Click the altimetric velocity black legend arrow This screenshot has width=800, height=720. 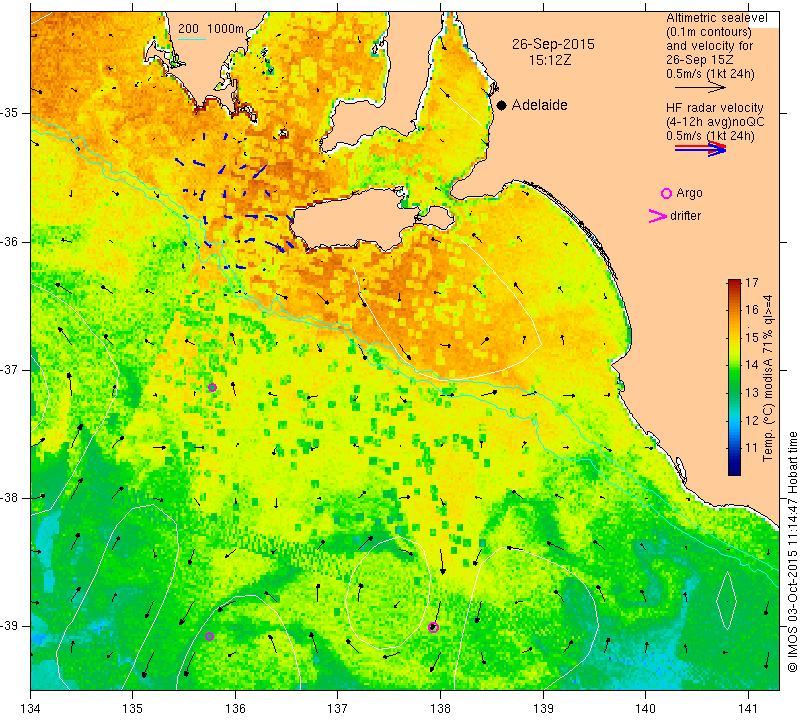pos(701,87)
